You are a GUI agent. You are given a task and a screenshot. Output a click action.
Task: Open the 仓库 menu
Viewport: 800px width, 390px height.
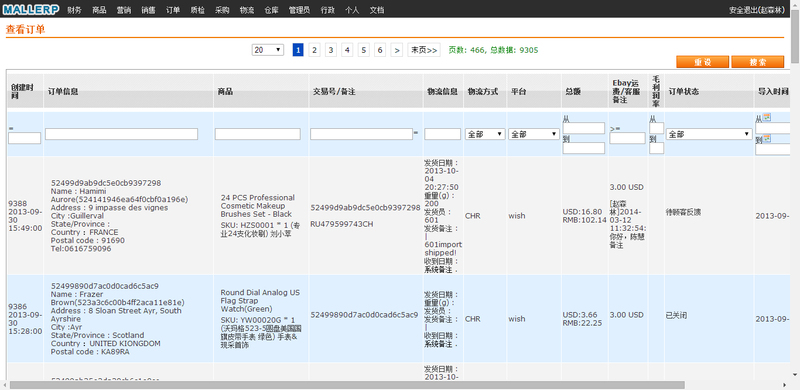[271, 10]
